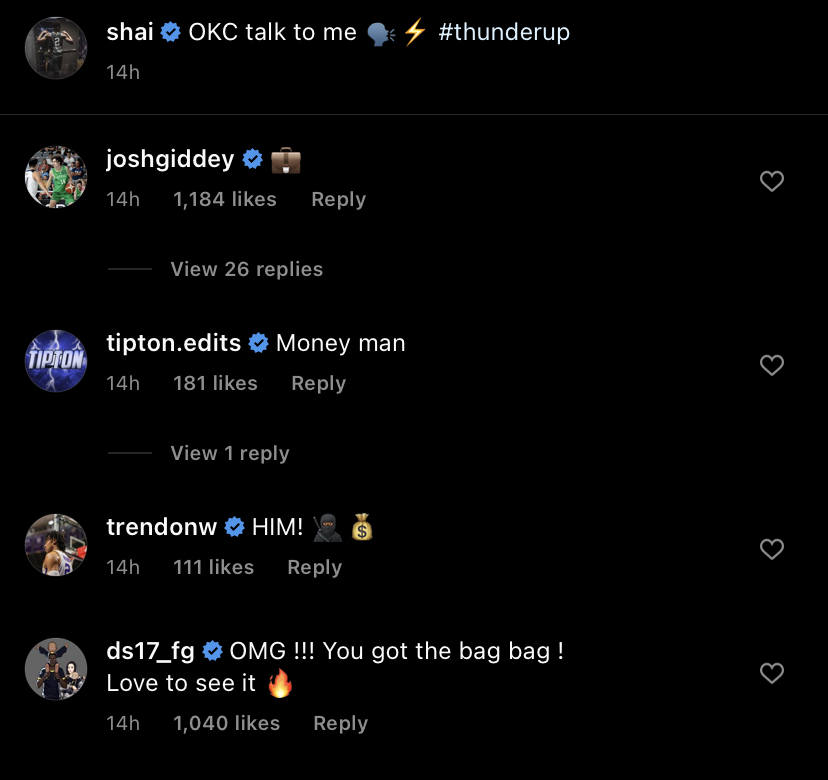Reply to trendonw's comment
This screenshot has height=780, width=828.
click(314, 567)
